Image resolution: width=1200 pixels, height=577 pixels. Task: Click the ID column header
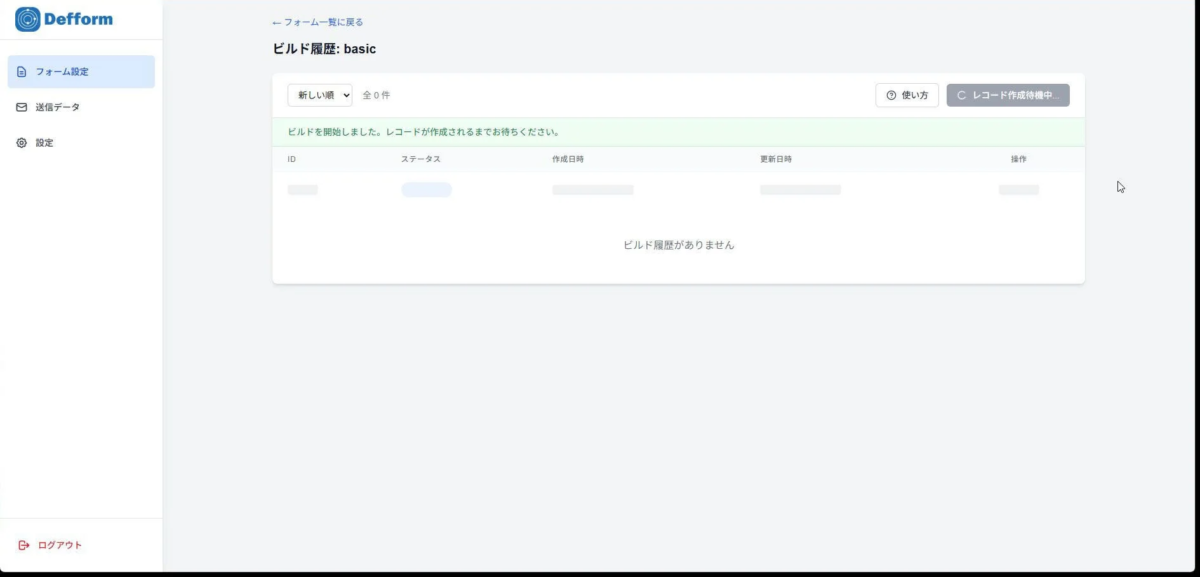pos(290,158)
